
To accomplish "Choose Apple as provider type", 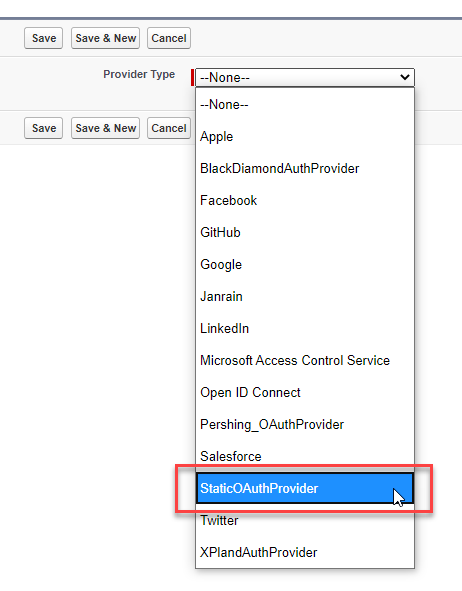I will pos(305,136).
